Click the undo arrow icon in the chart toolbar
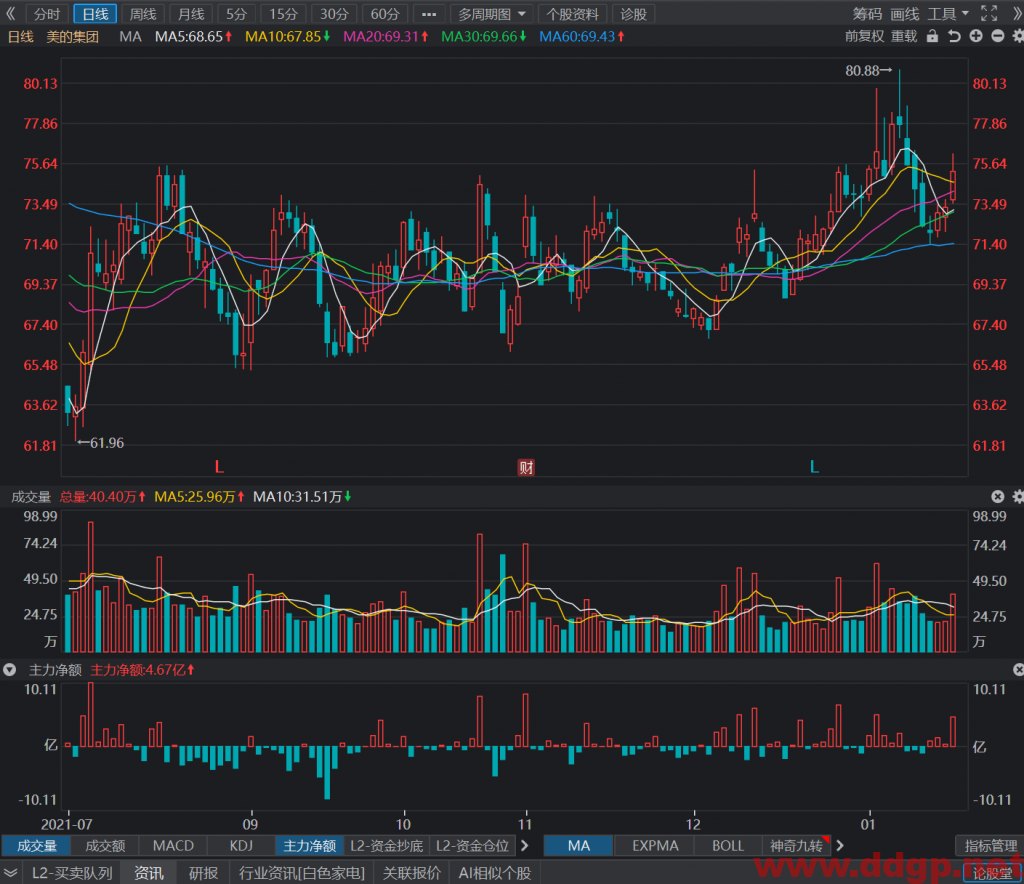 954,37
